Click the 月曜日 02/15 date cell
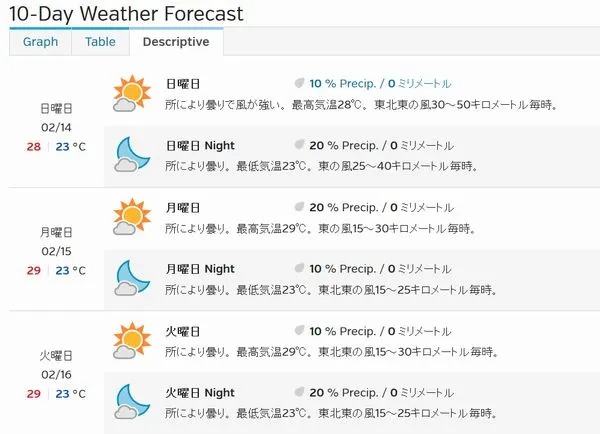Screen dimensions: 600x434 coord(56,251)
